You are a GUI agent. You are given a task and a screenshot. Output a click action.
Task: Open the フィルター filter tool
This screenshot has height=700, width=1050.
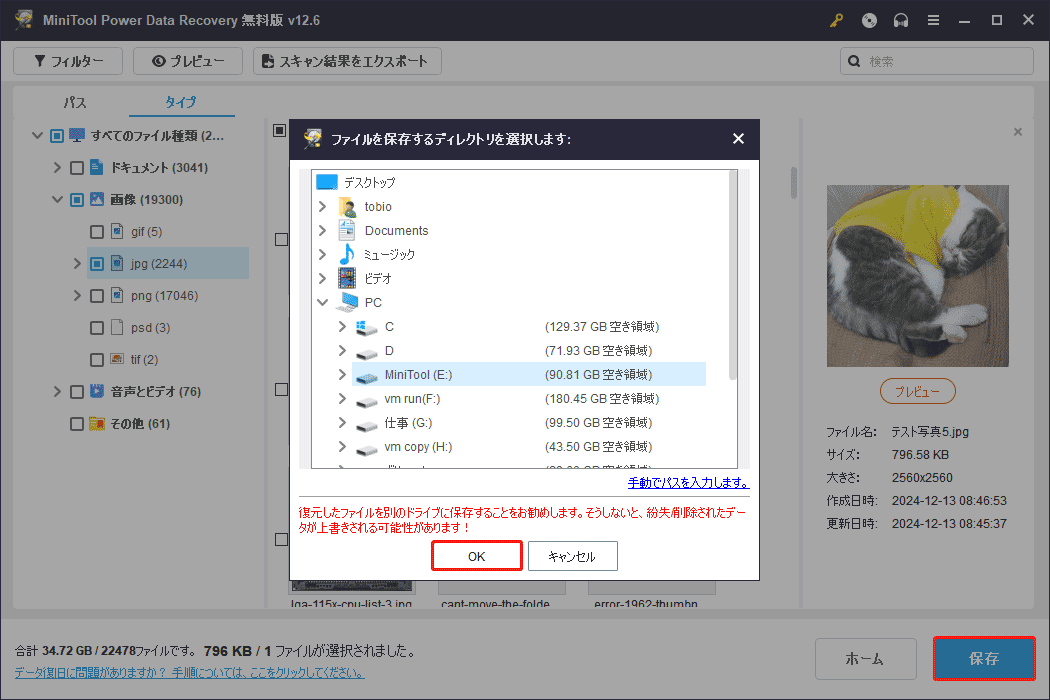tap(67, 61)
